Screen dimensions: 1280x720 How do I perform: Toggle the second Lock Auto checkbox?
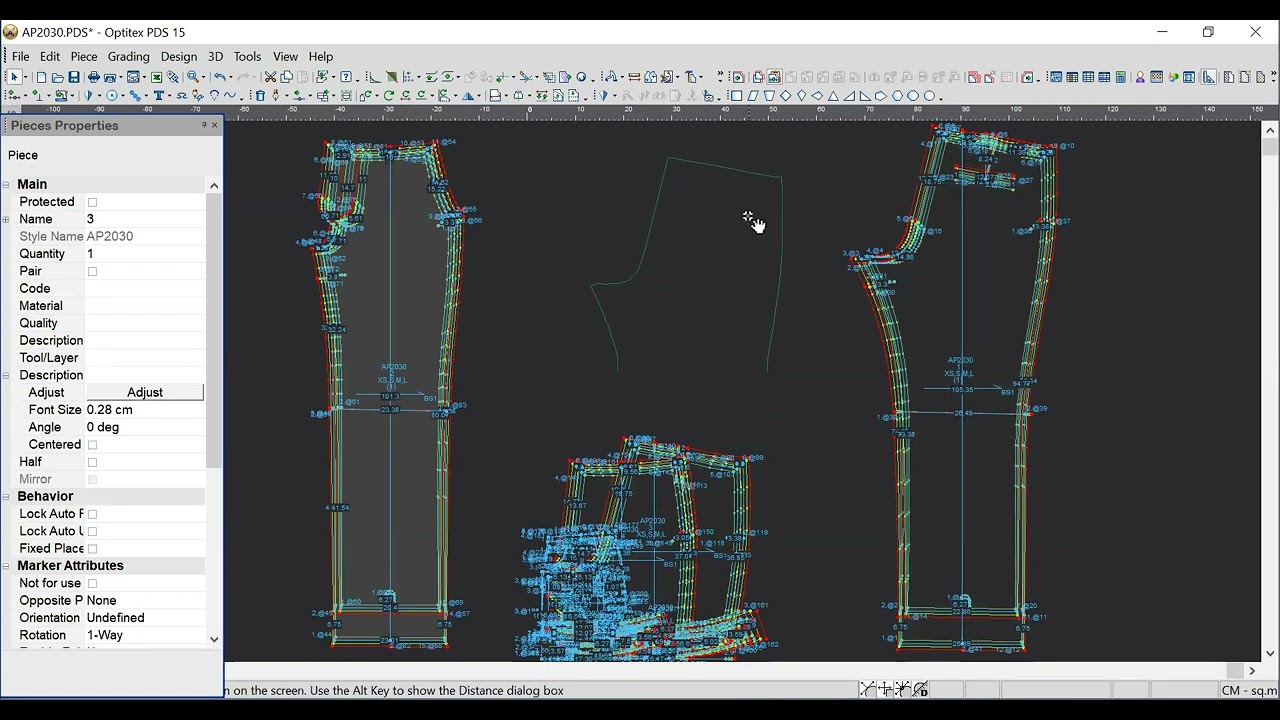(92, 531)
